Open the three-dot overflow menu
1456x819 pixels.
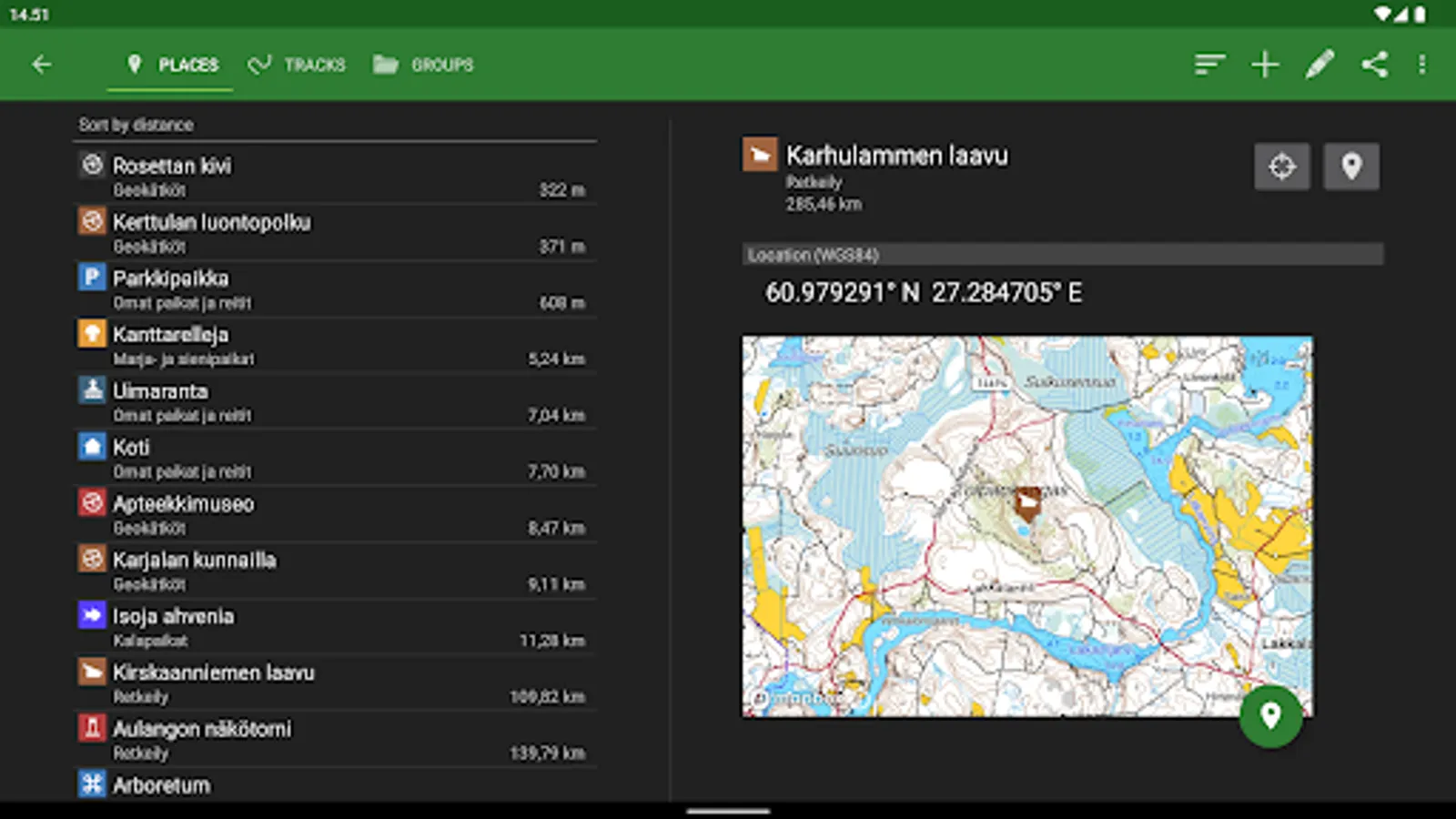coord(1421,65)
